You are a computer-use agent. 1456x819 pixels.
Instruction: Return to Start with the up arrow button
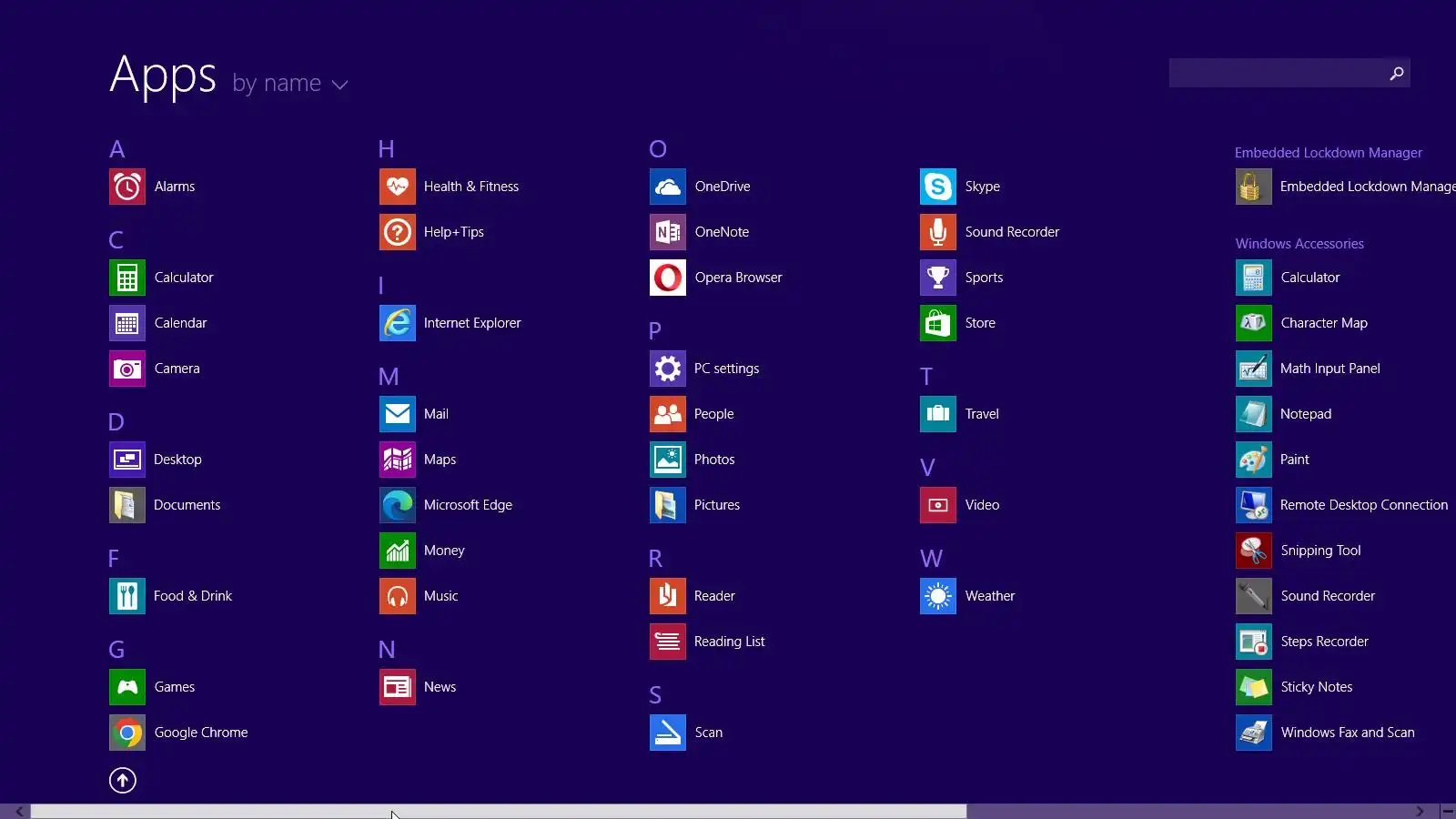pos(123,780)
